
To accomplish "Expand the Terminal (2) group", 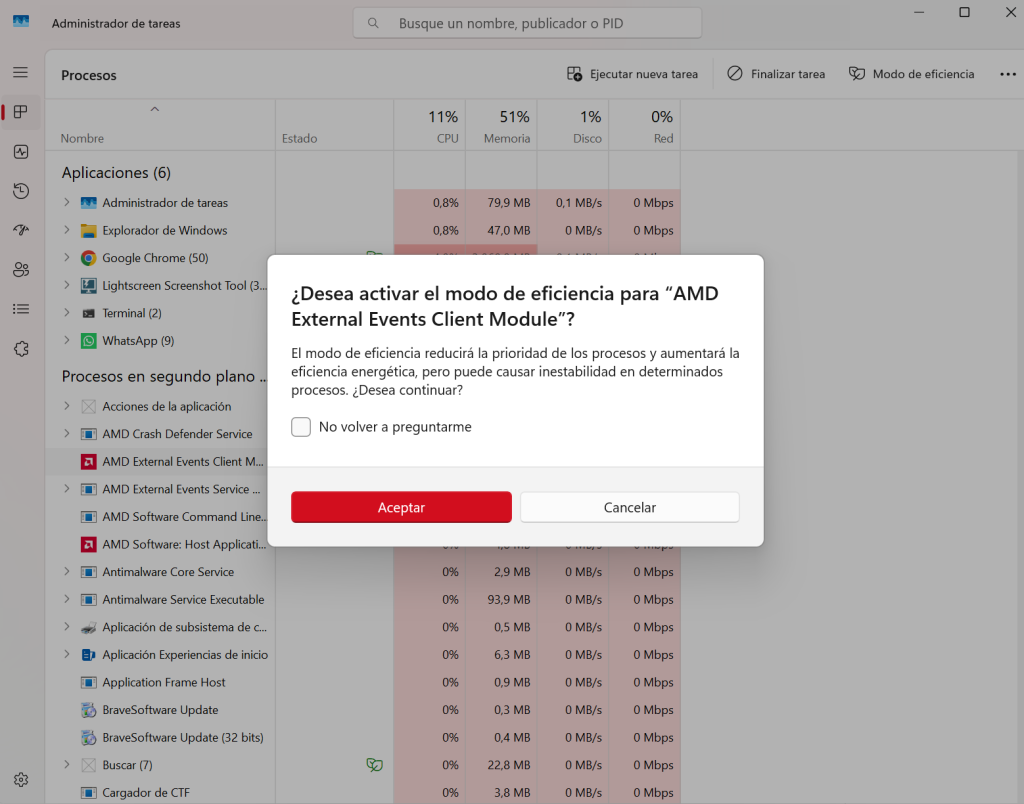I will point(67,313).
